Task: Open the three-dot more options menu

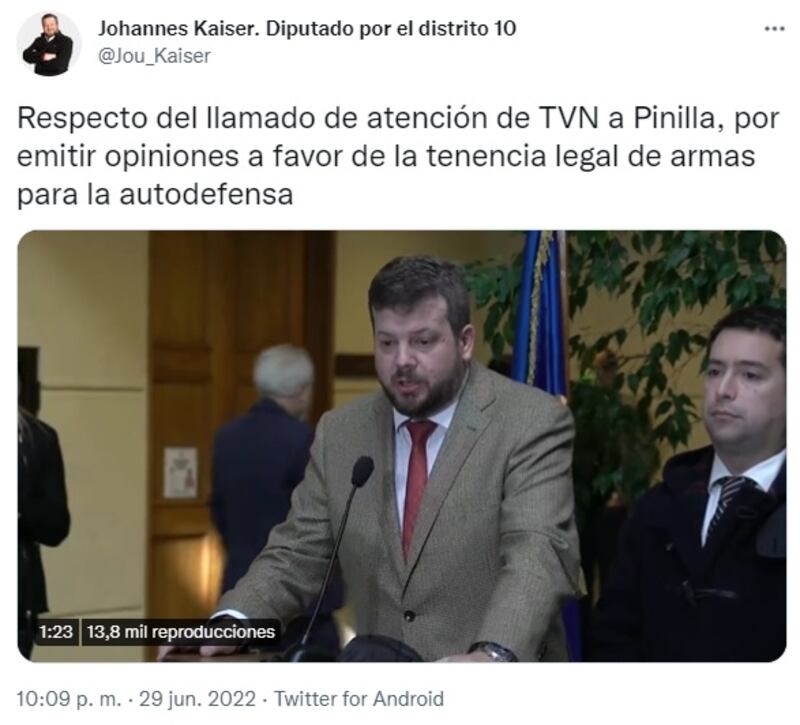Action: click(774, 29)
